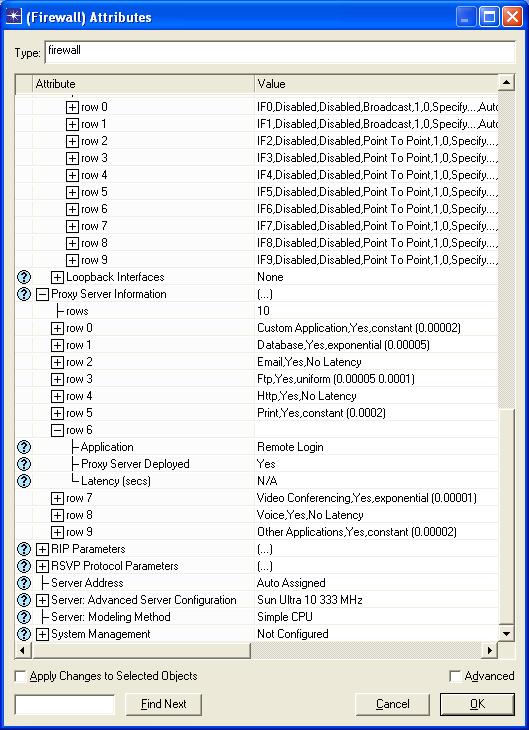Select the N/A latency value
Viewport: 529px width, 730px height.
point(376,481)
